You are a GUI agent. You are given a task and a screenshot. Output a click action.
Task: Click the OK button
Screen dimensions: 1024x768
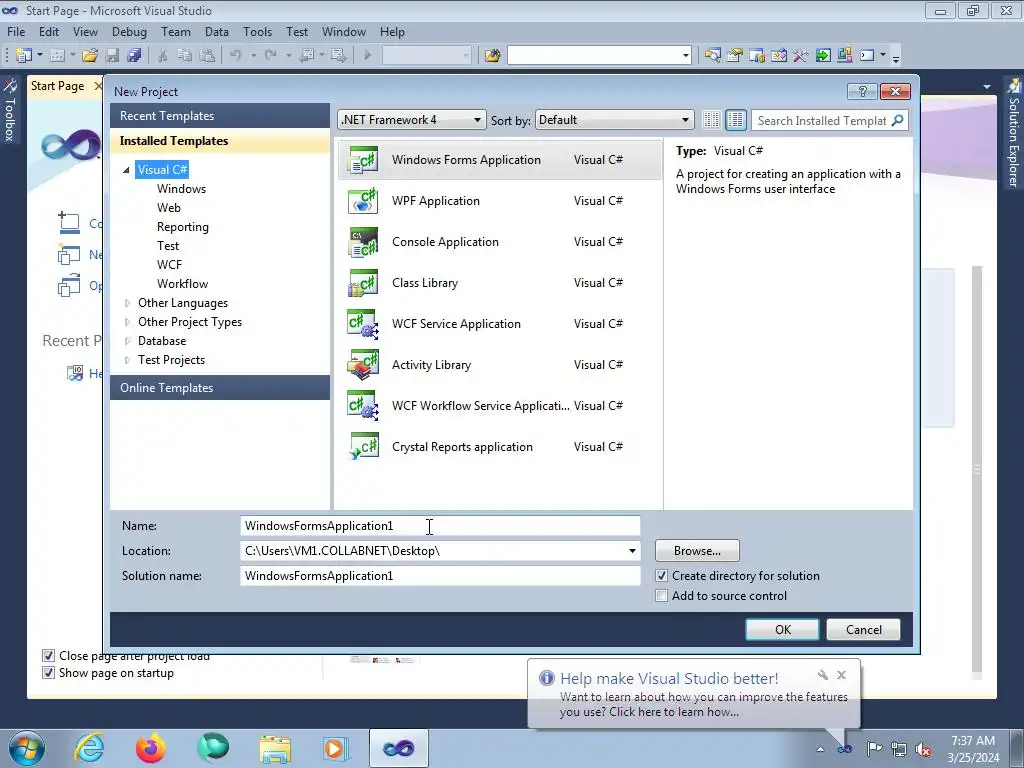pyautogui.click(x=782, y=630)
